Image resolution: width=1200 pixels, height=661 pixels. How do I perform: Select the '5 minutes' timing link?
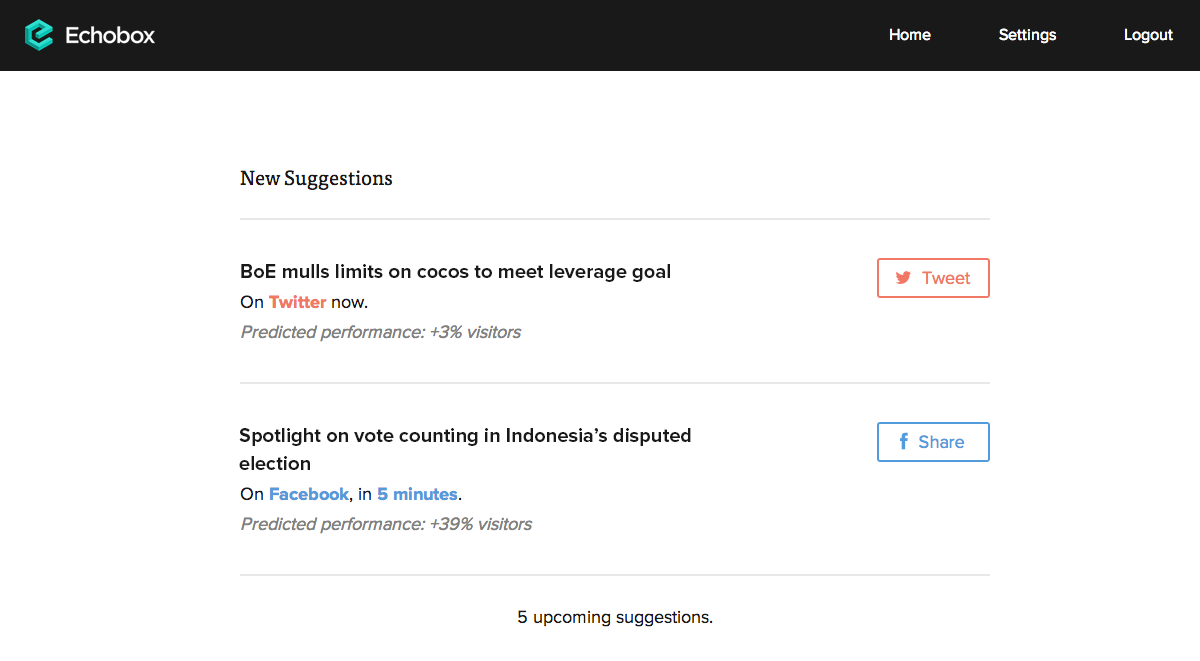(x=417, y=494)
